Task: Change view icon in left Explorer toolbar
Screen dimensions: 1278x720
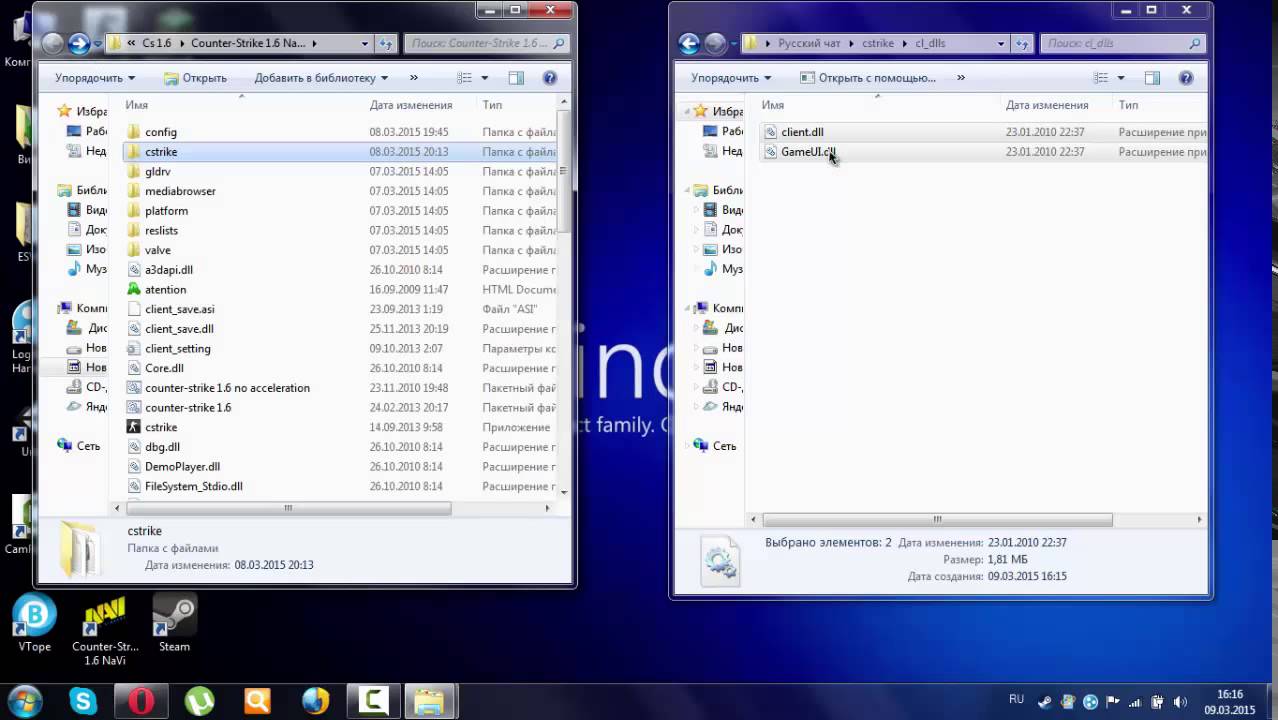Action: click(464, 77)
